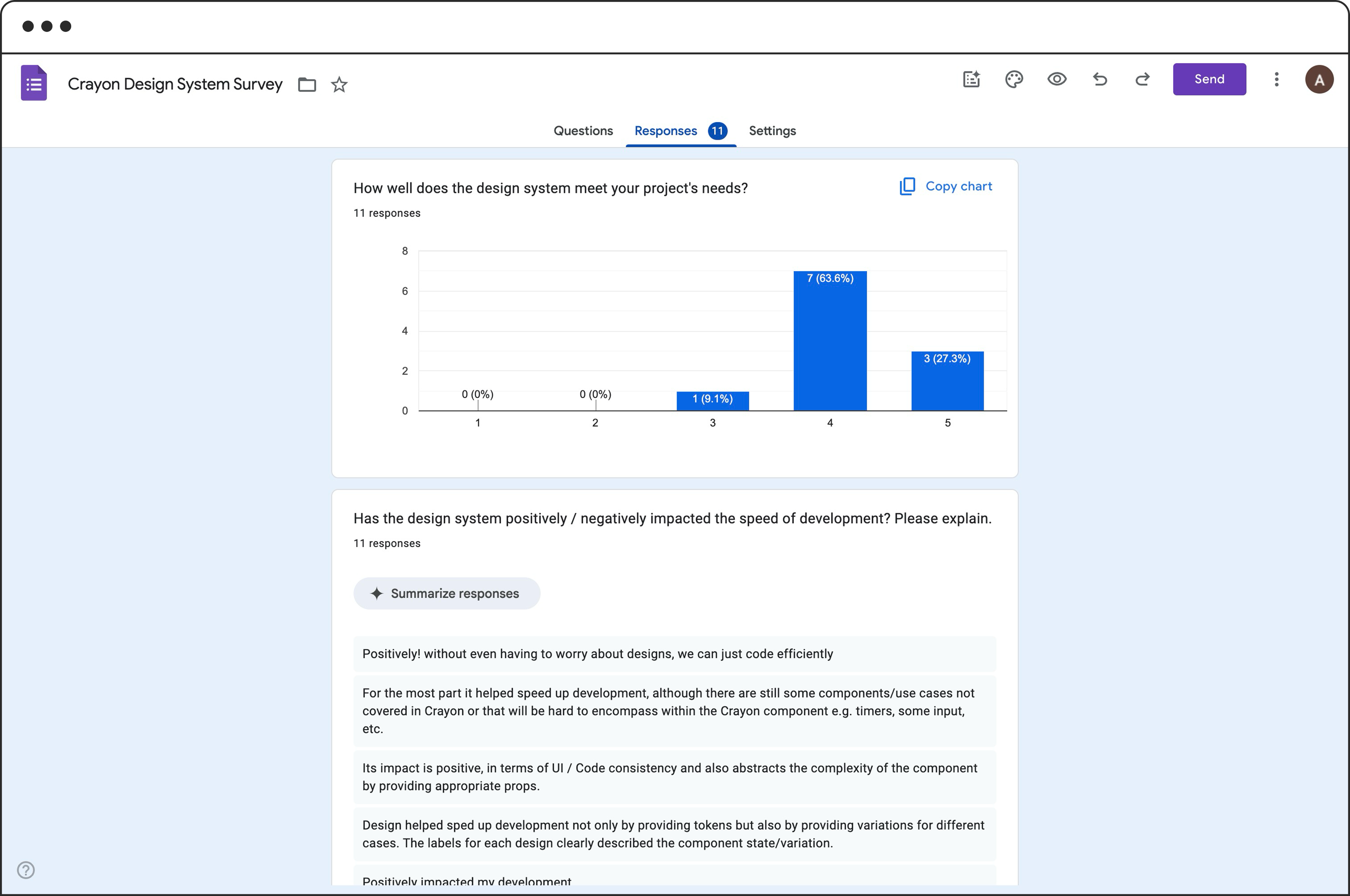Click the 3 (27.3%) bar
The height and width of the screenshot is (896, 1350).
948,381
